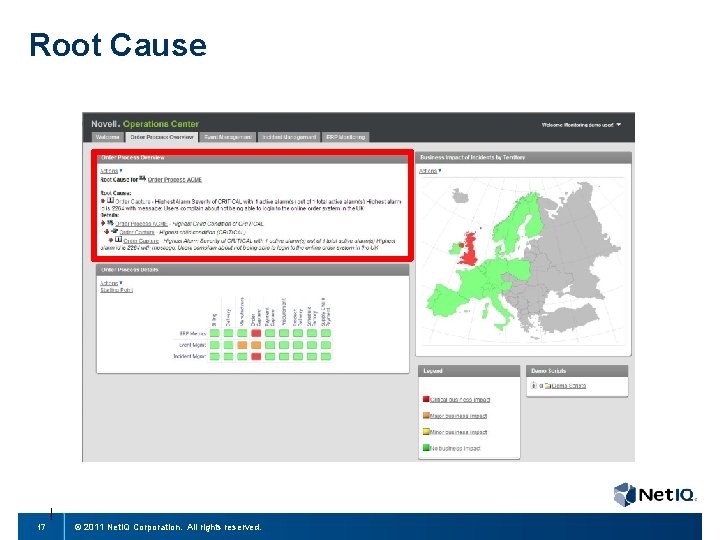Open Actions menu in Order Process Overview panel
This screenshot has height=540, width=720.
[x=111, y=170]
